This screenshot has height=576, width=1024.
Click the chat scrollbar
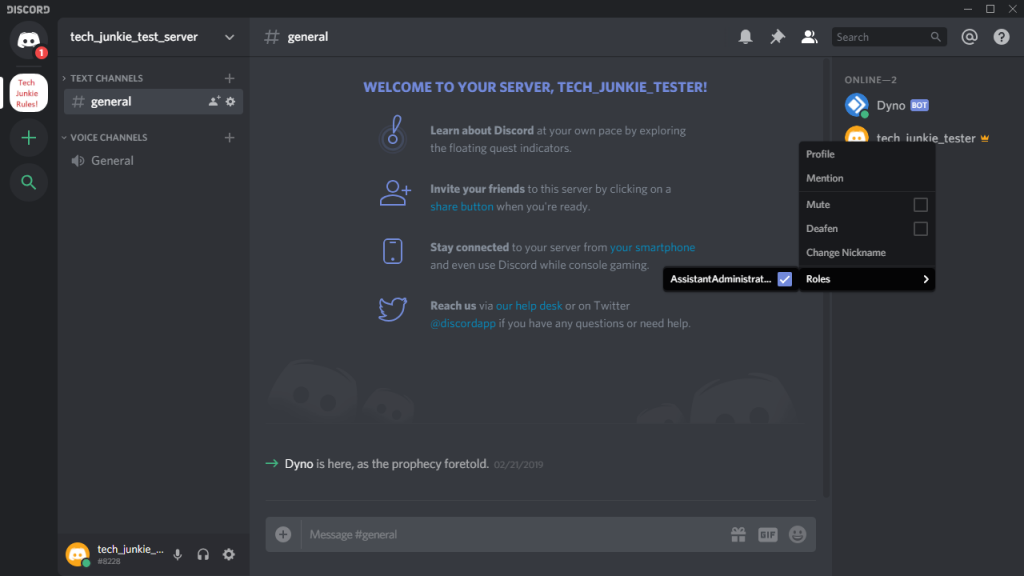[826, 278]
